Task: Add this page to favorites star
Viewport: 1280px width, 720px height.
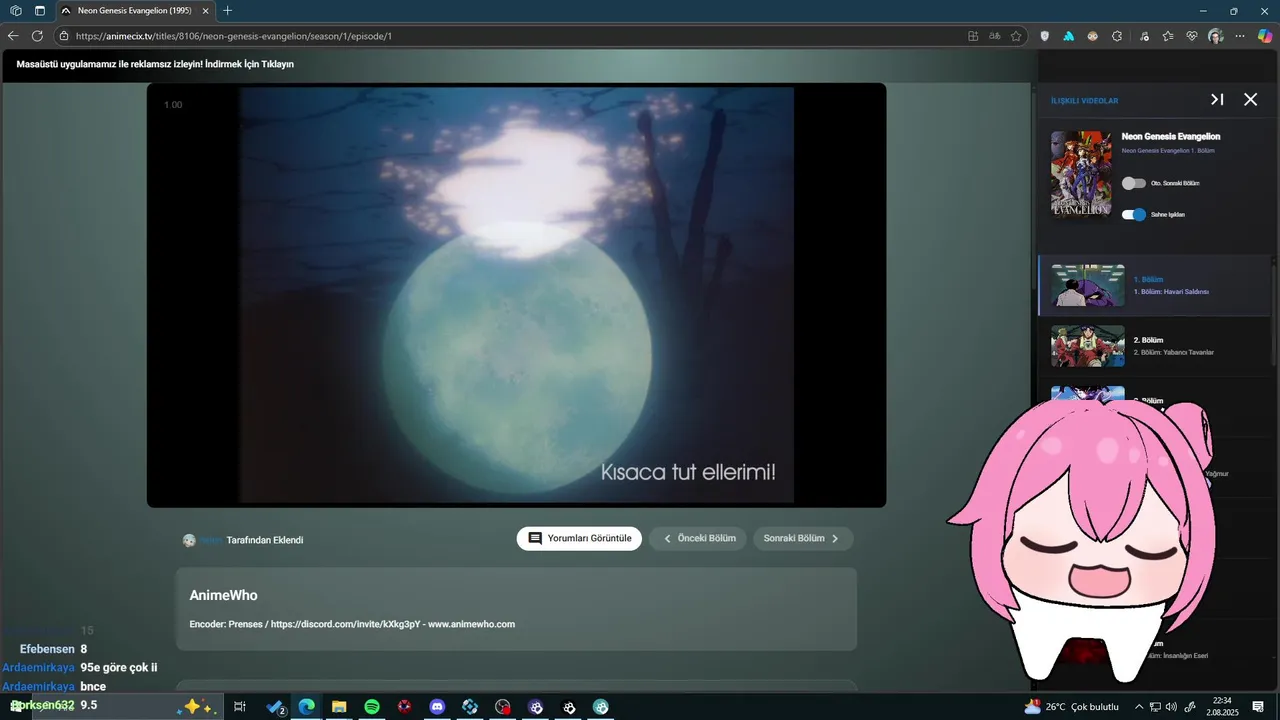Action: pyautogui.click(x=1016, y=36)
